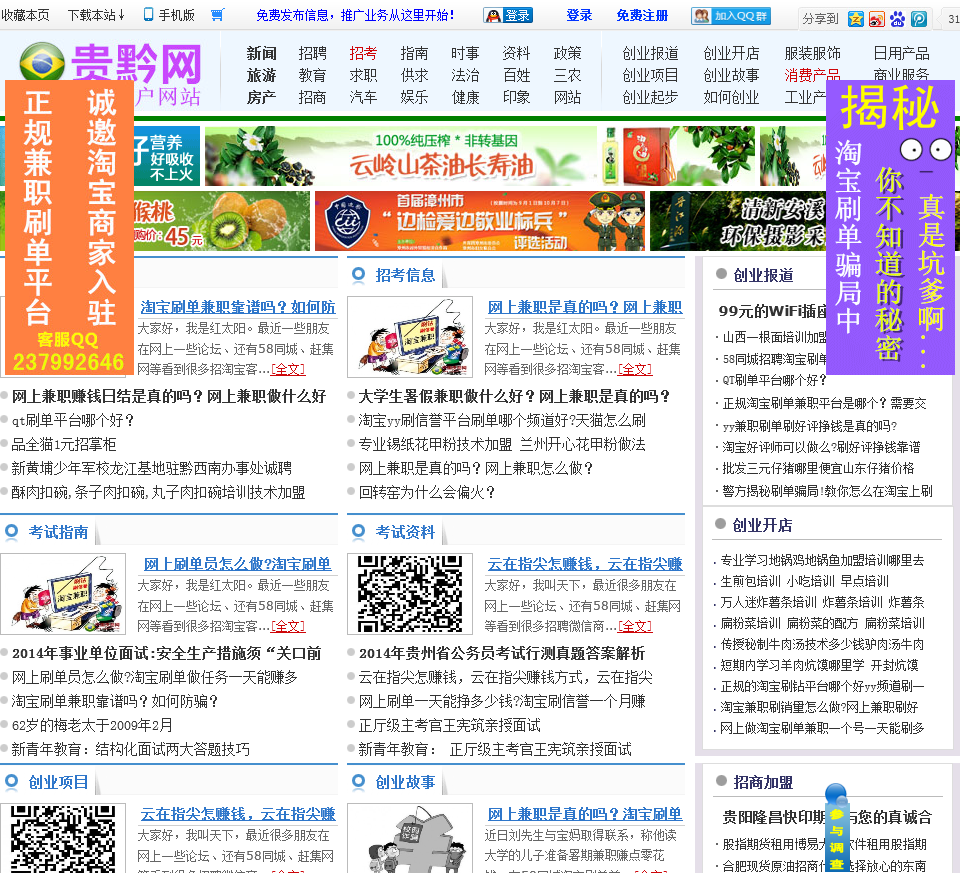Click the 考试指南 section heading
The width and height of the screenshot is (960, 873).
click(x=58, y=532)
